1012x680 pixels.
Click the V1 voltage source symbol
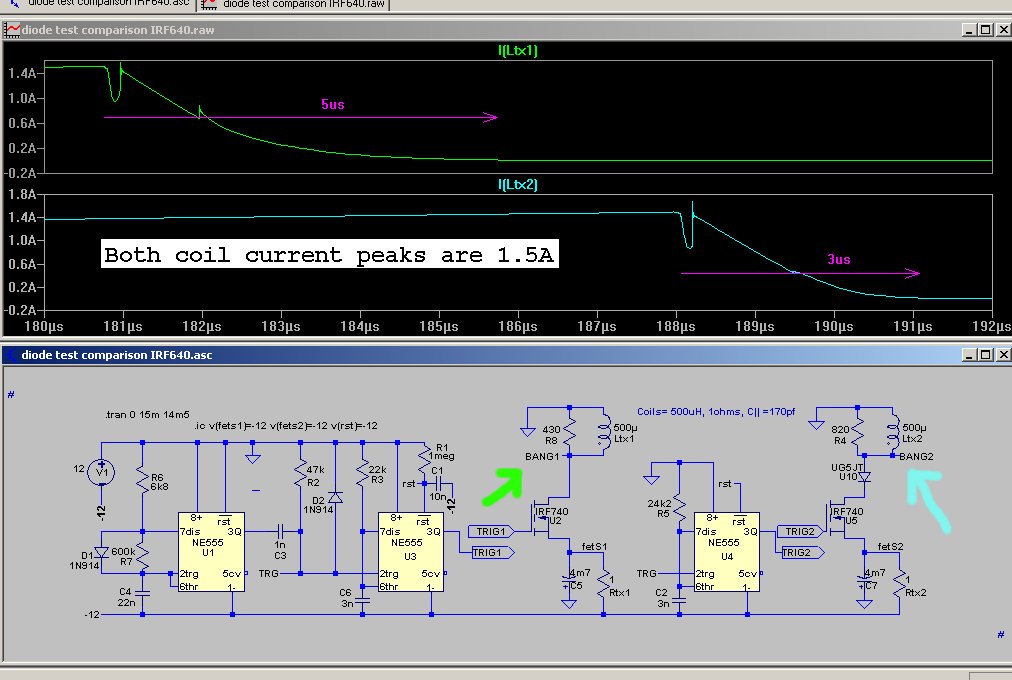click(x=101, y=472)
